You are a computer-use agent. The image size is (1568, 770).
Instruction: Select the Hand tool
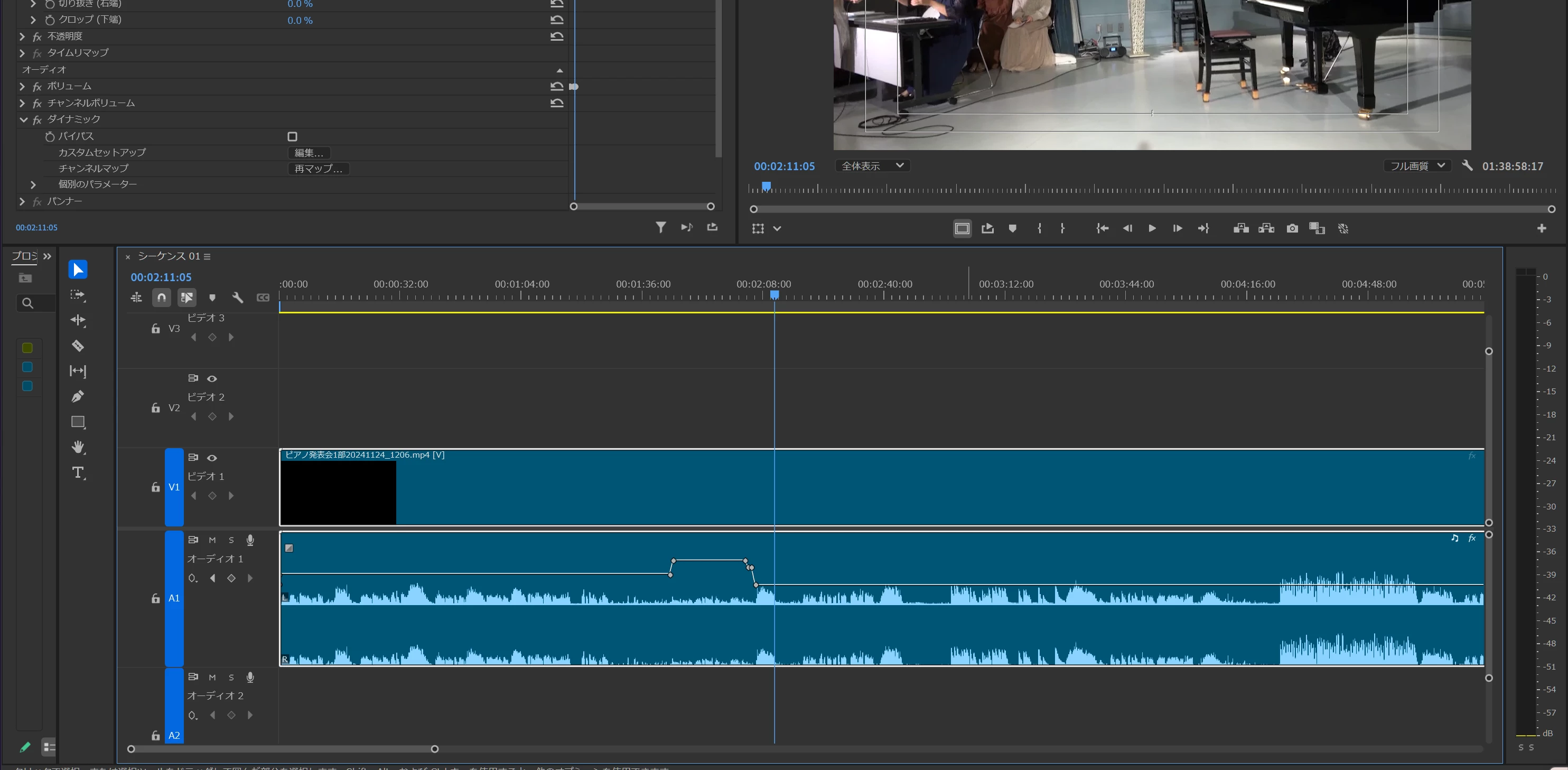pyautogui.click(x=78, y=447)
